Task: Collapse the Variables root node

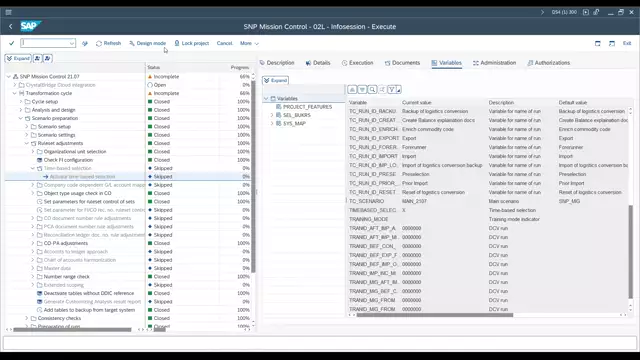Action: [x=266, y=98]
